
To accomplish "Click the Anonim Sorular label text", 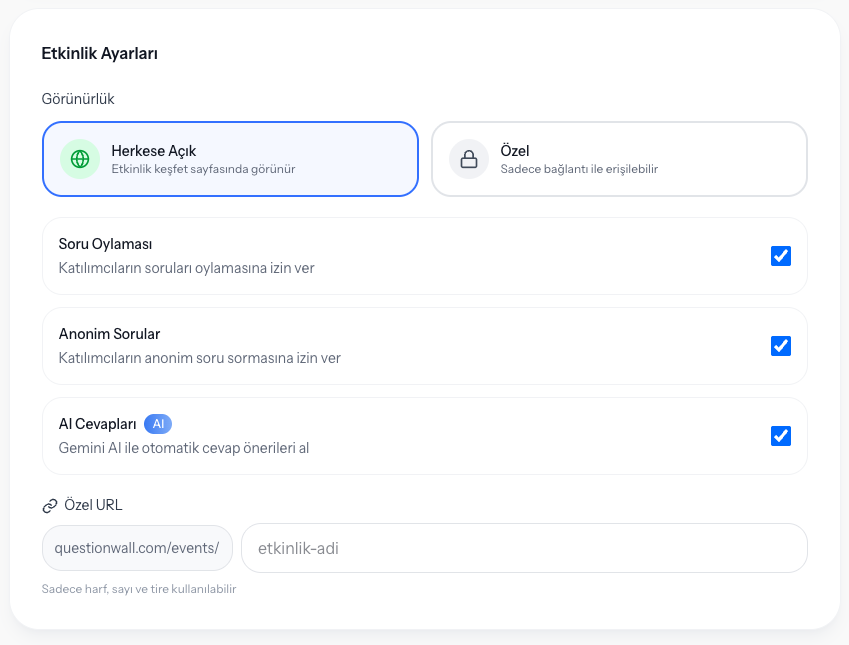I will [x=109, y=334].
